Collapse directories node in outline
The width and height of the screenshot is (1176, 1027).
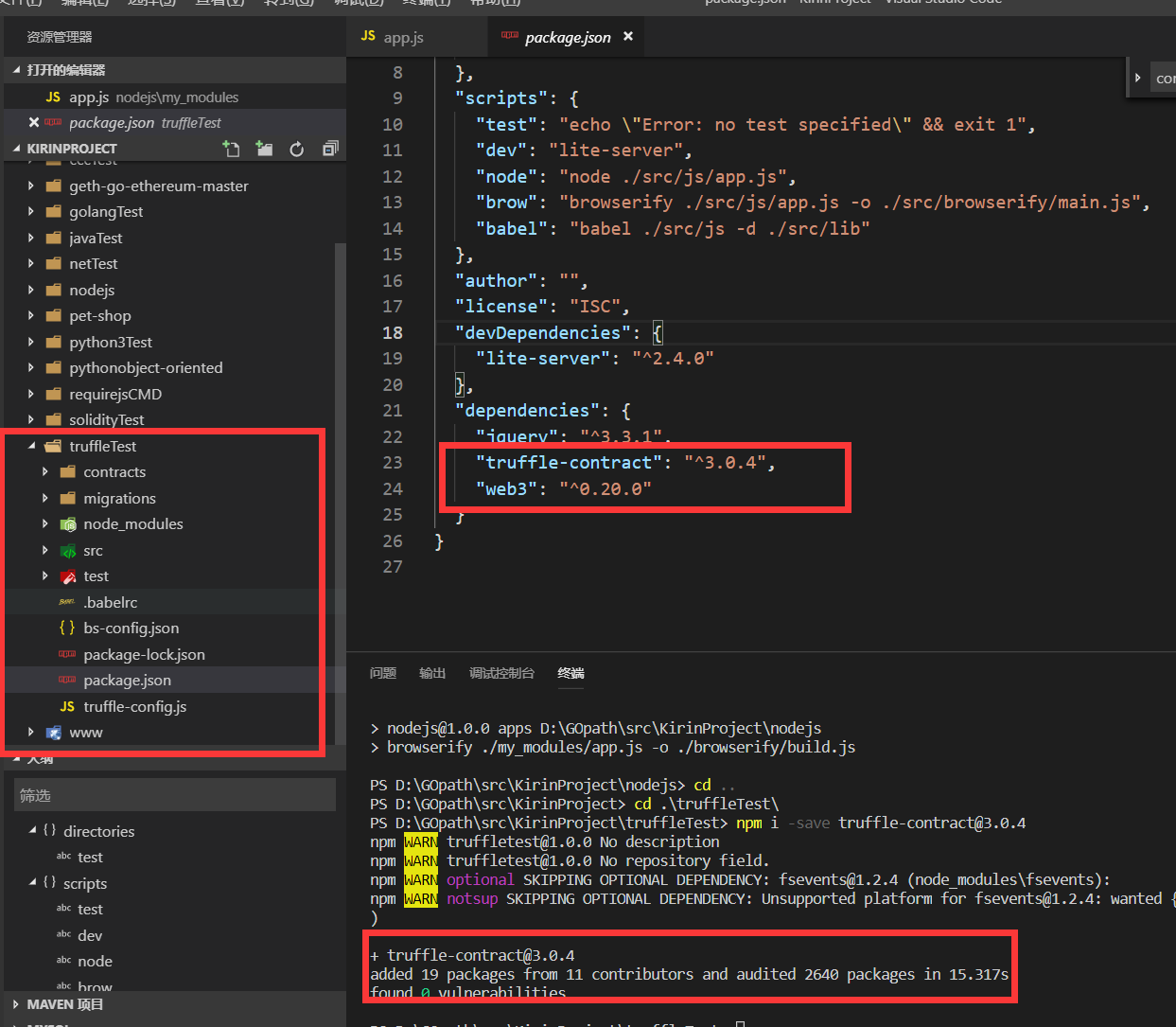coord(33,830)
